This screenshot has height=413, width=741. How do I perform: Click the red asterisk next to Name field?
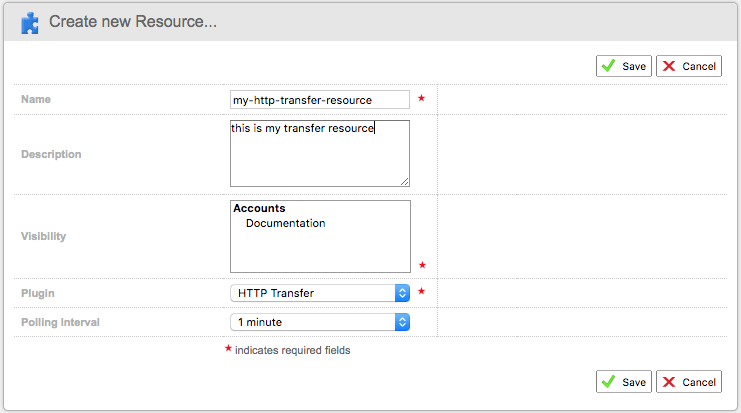tap(421, 99)
